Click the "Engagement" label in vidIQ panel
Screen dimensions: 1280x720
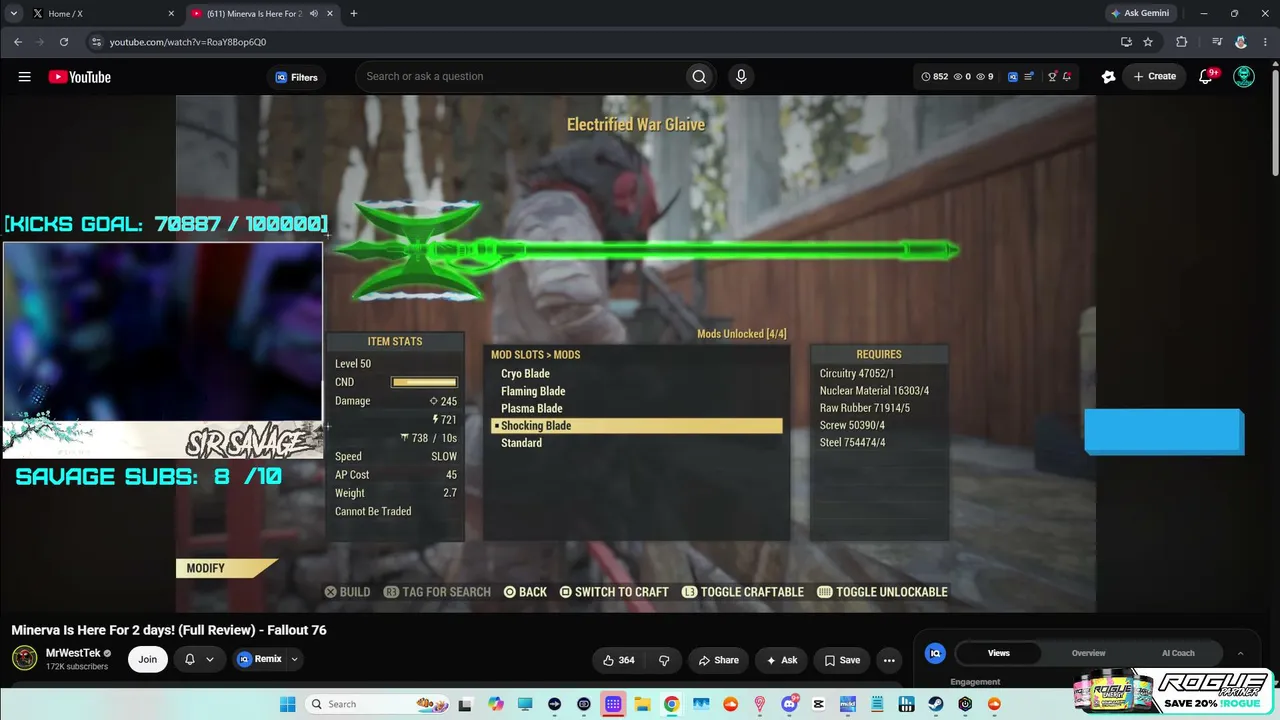(x=975, y=682)
